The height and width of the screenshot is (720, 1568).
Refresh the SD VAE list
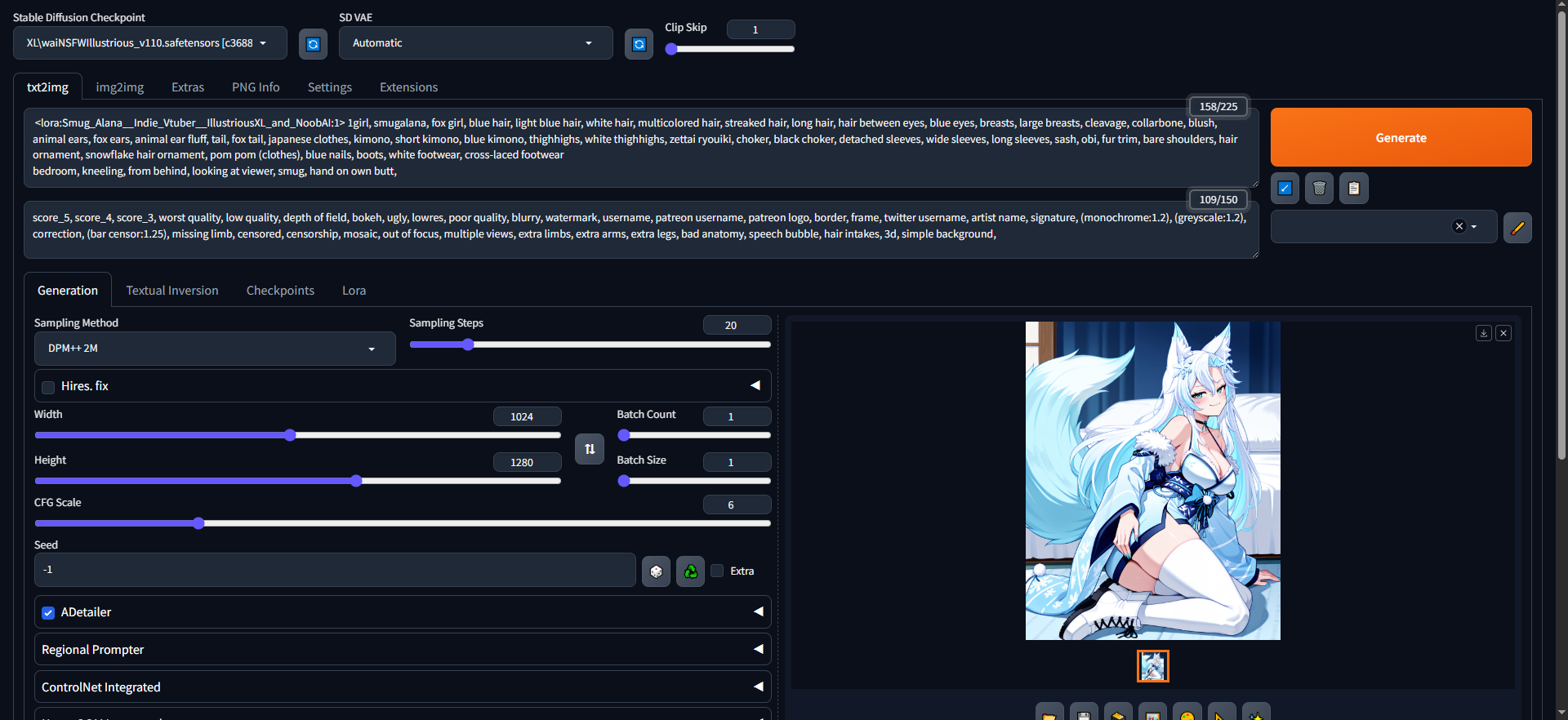pos(639,43)
